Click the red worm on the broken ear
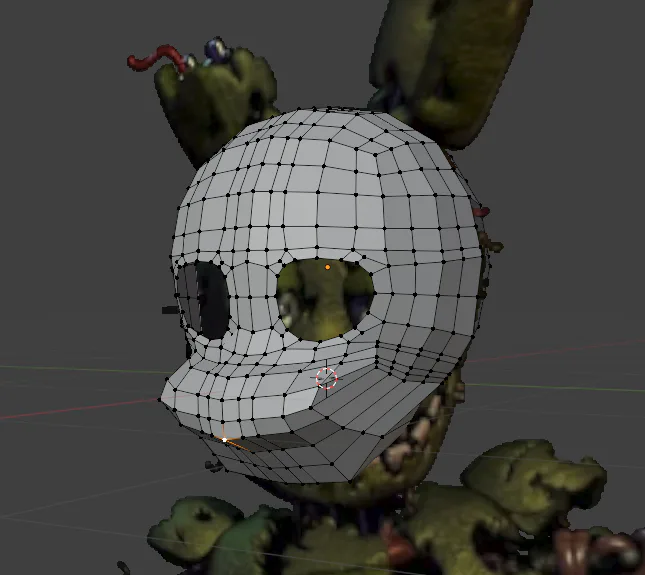This screenshot has height=575, width=645. click(155, 59)
